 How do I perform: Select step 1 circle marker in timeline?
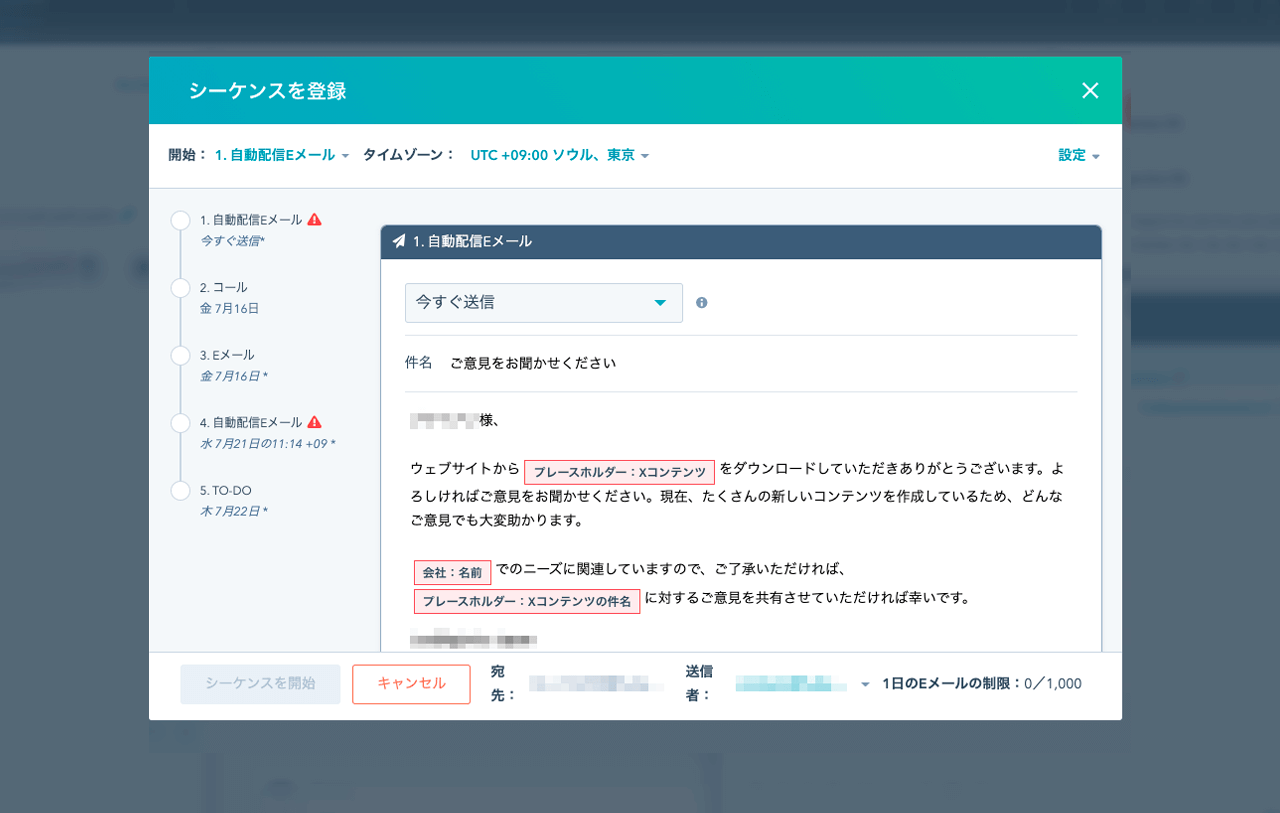(x=180, y=220)
